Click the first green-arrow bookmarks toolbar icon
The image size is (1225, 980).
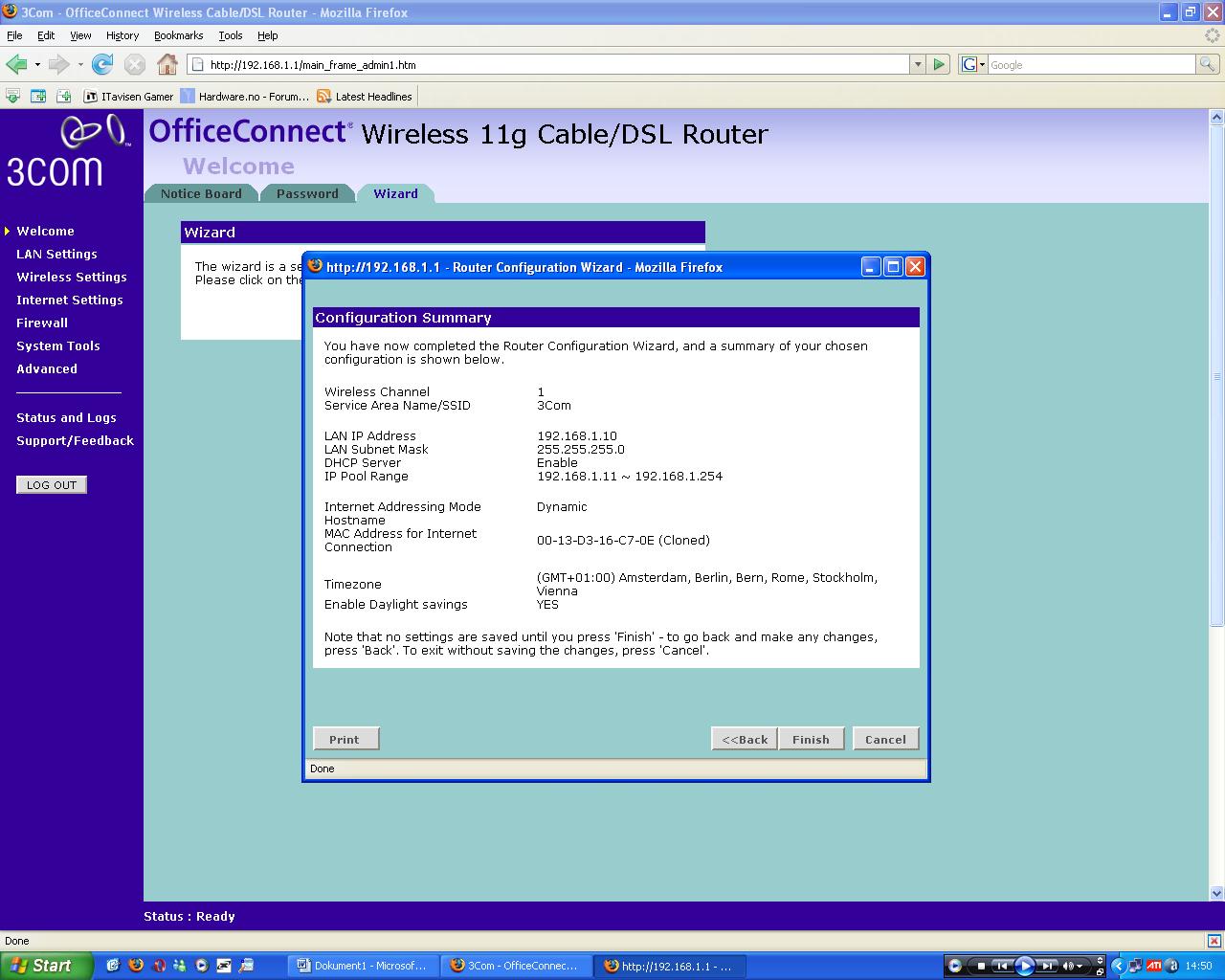coord(12,96)
